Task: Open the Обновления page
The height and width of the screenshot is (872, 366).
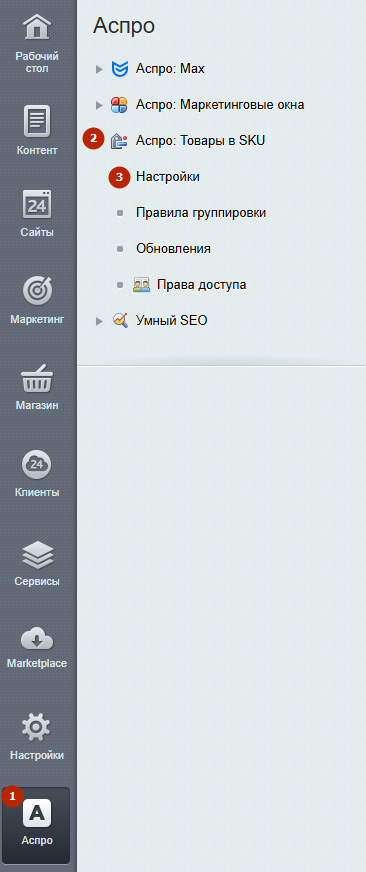Action: 173,249
